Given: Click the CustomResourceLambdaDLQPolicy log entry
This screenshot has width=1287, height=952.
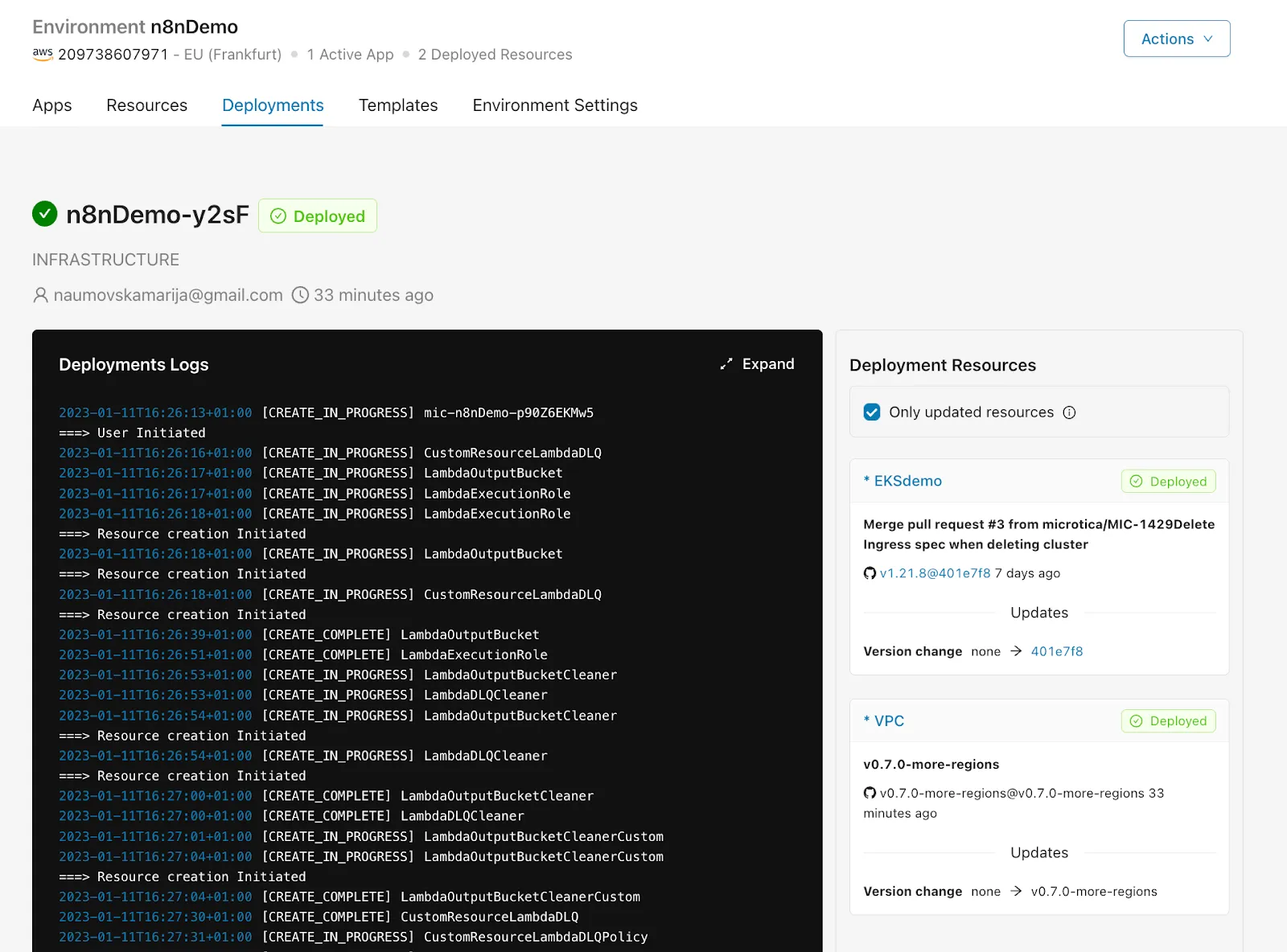Looking at the screenshot, I should (x=353, y=937).
